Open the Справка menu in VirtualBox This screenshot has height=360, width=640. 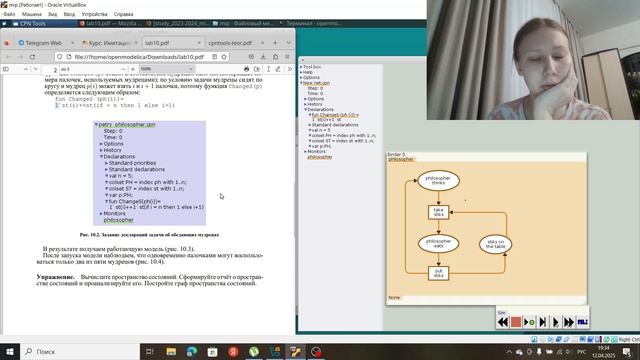[123, 14]
